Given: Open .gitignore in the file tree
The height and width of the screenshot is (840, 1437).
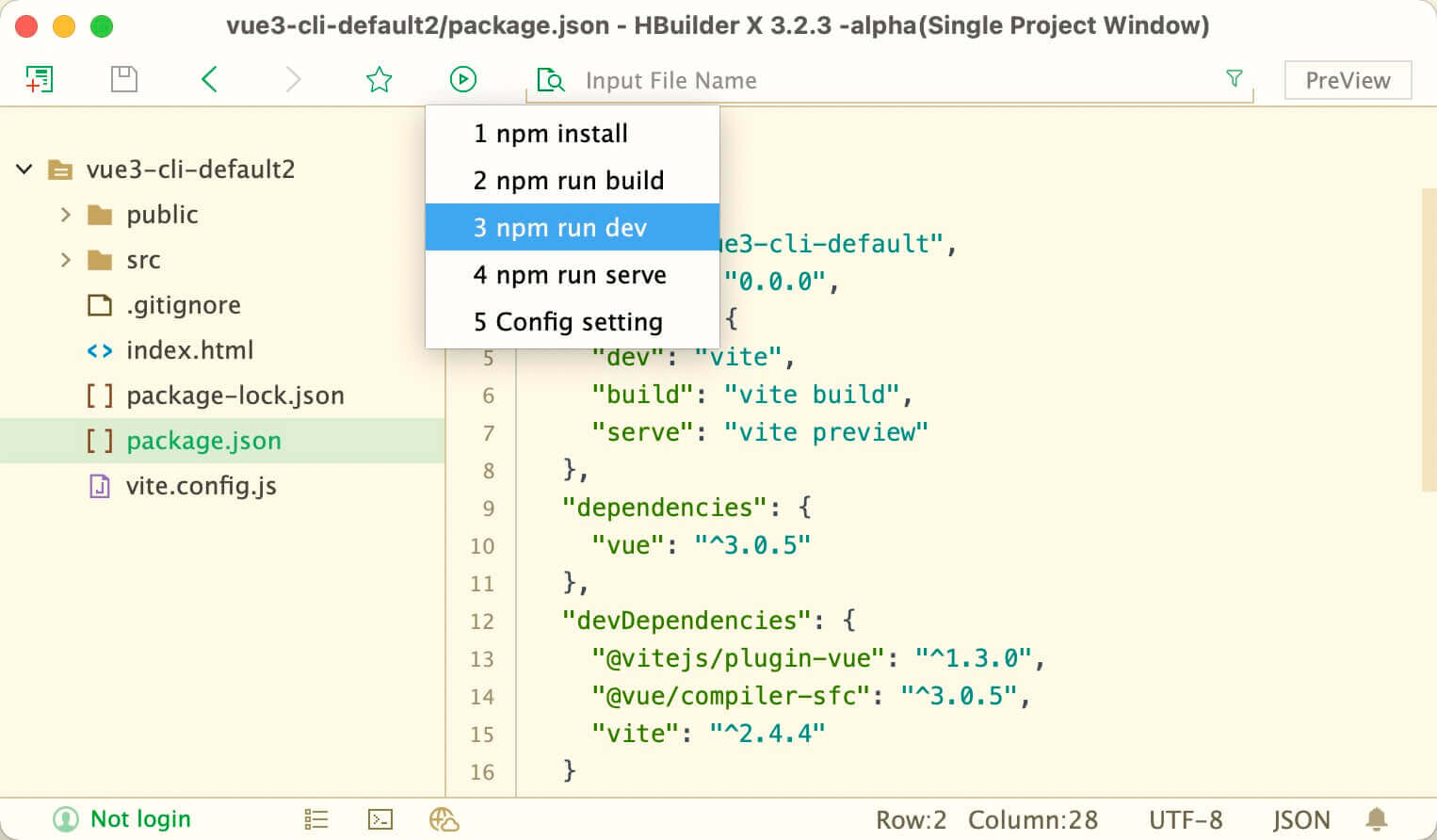Looking at the screenshot, I should click(184, 305).
